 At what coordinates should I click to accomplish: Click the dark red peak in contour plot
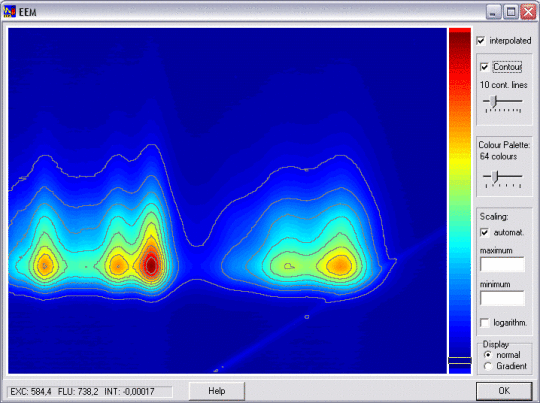151,265
